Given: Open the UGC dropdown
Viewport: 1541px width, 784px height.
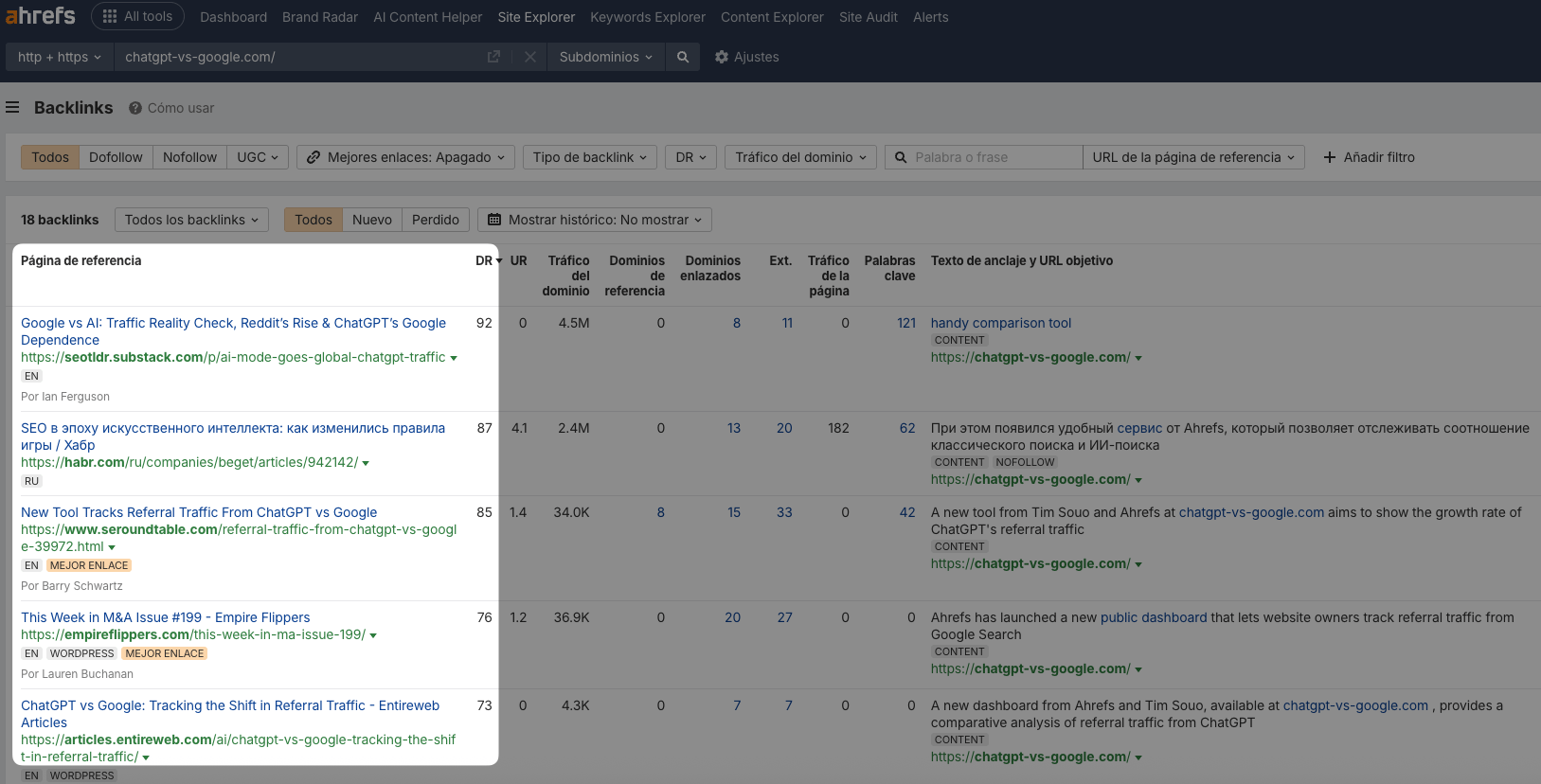Looking at the screenshot, I should click(258, 157).
